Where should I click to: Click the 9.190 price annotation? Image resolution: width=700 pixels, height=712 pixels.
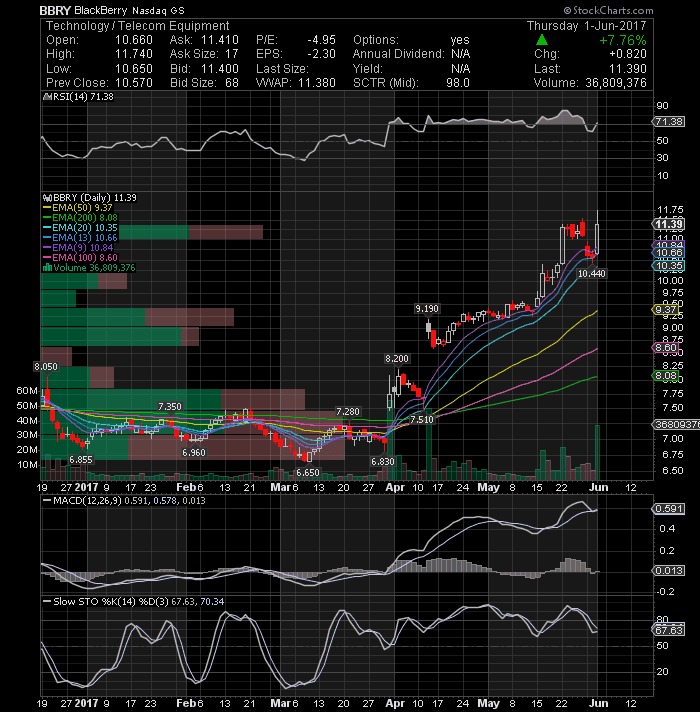click(427, 309)
